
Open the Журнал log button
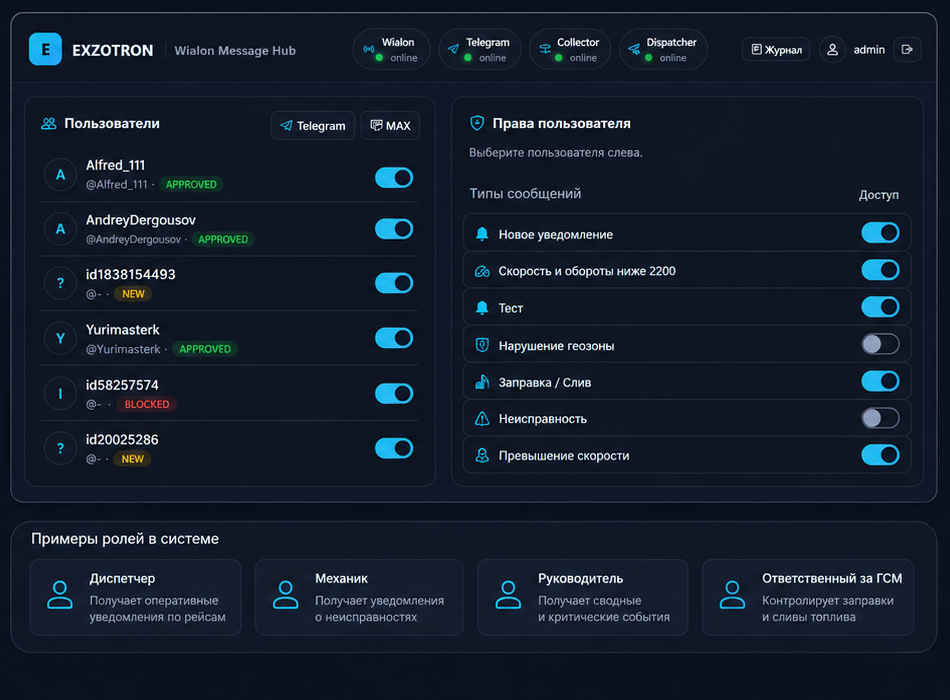(776, 50)
